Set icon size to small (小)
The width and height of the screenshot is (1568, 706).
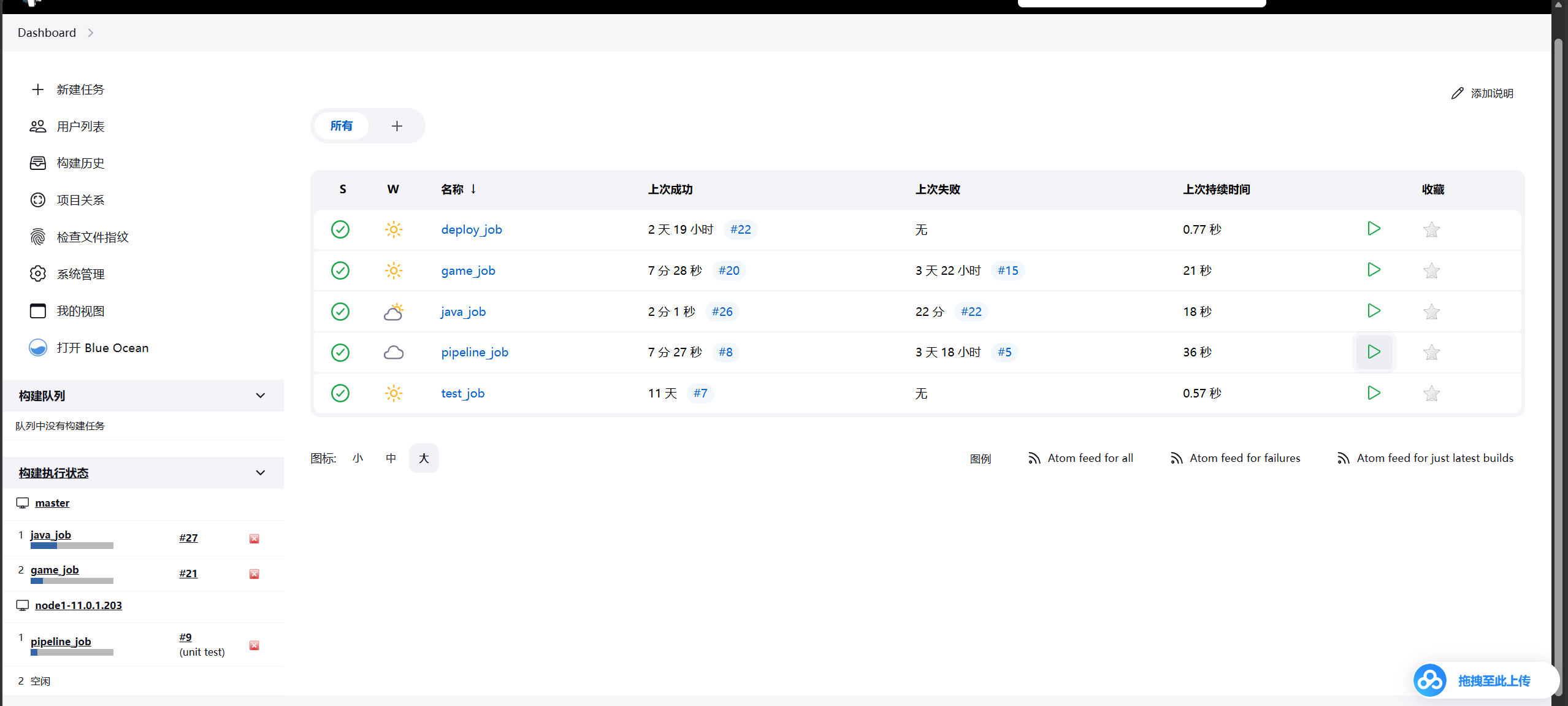tap(358, 458)
